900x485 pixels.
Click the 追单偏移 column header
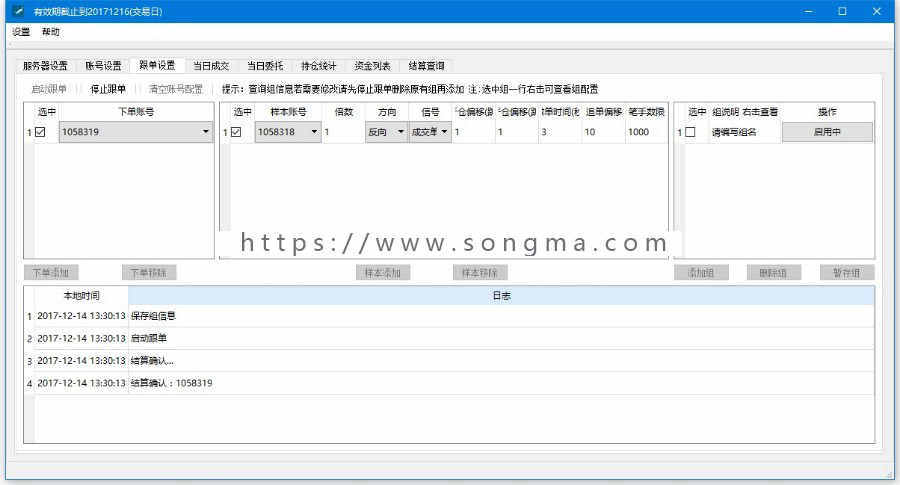[x=603, y=112]
